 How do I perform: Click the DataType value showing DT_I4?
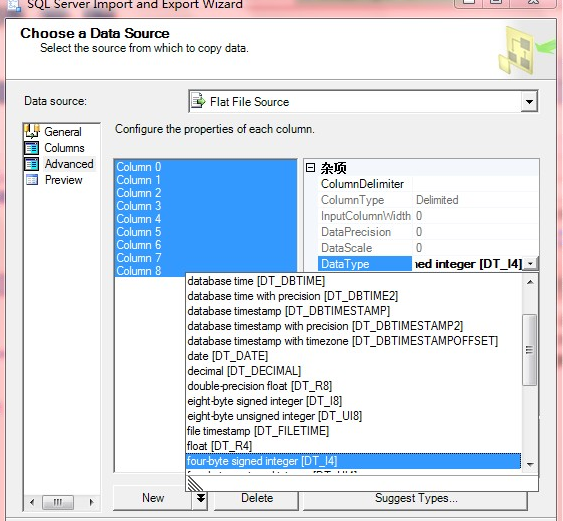pos(468,264)
